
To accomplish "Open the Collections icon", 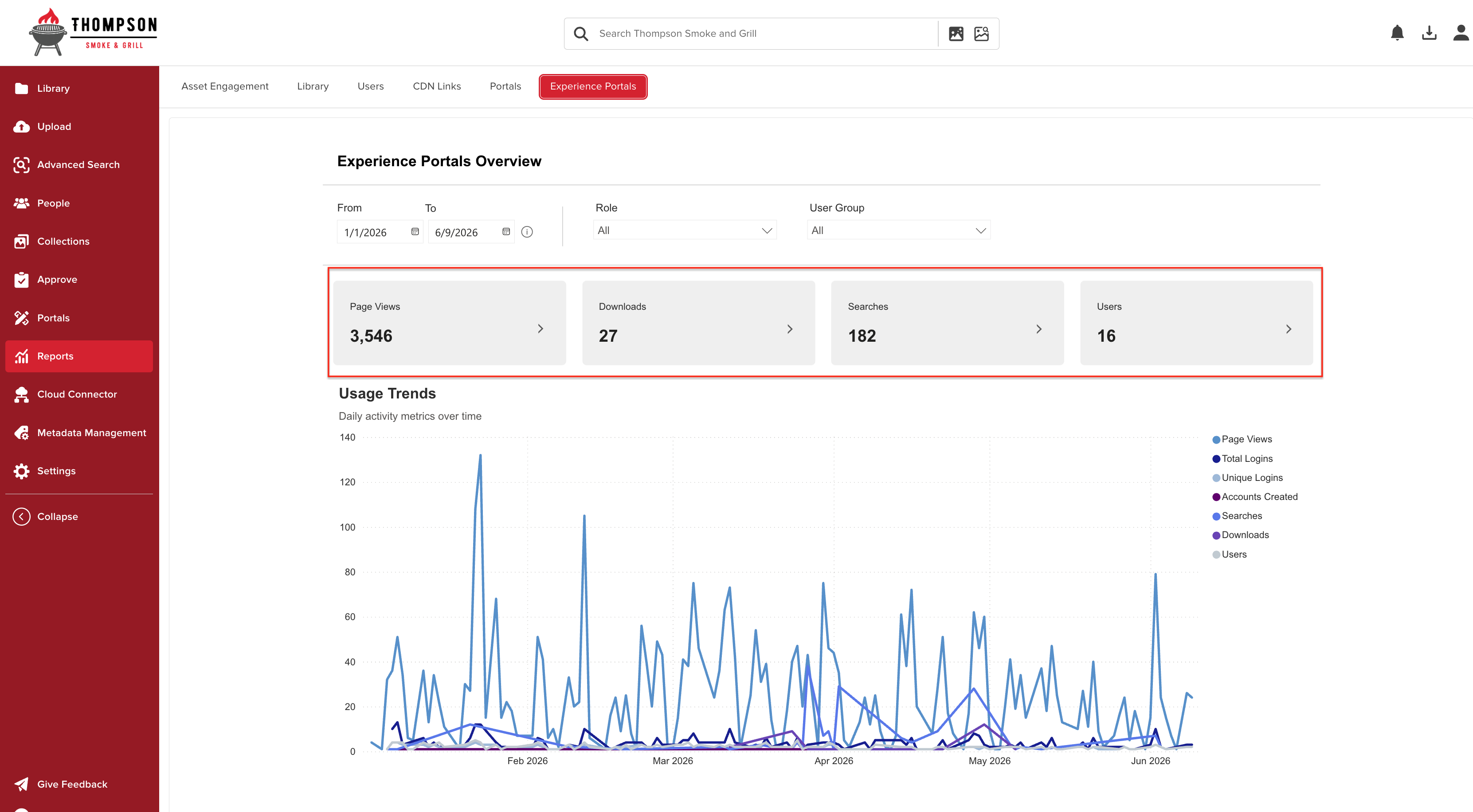I will coord(21,241).
